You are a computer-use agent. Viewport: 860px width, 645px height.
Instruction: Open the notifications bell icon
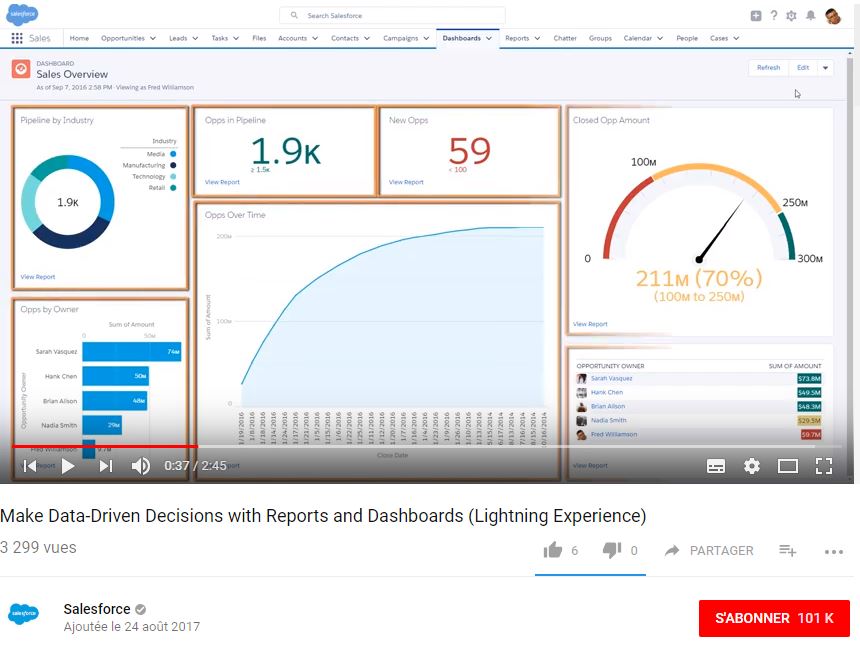pos(810,16)
